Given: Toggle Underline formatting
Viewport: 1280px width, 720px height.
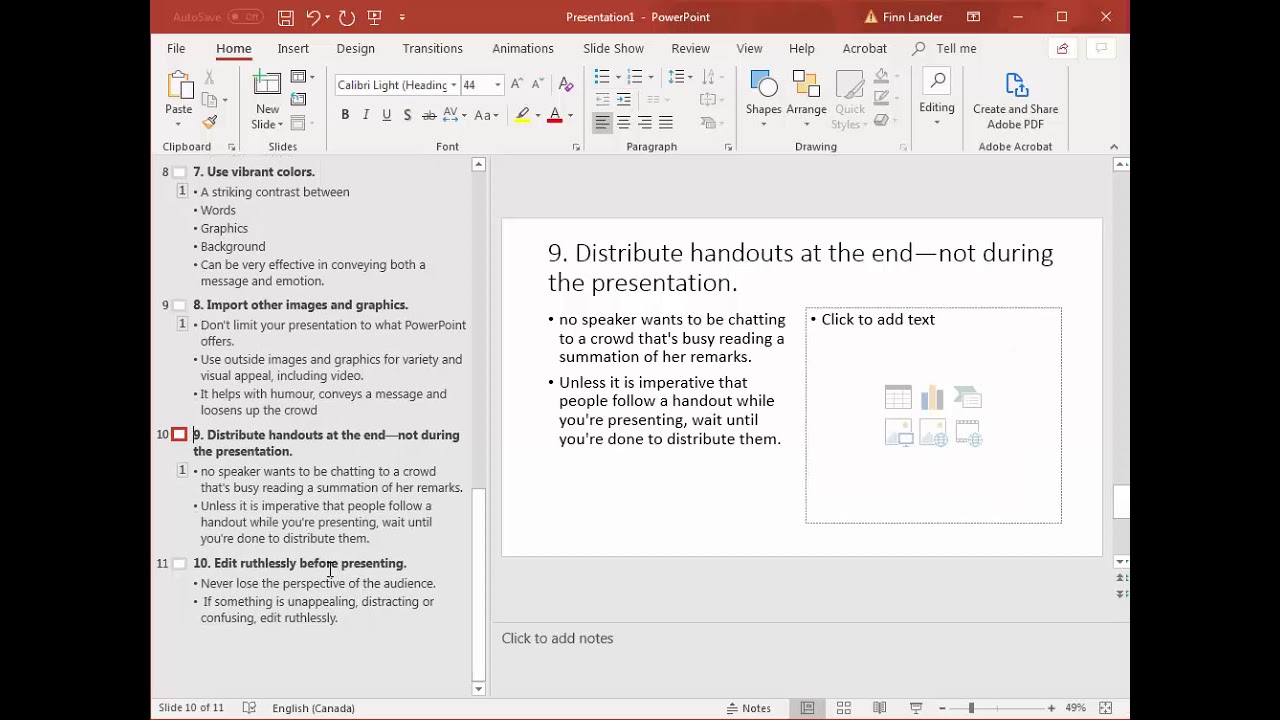Looking at the screenshot, I should 387,115.
